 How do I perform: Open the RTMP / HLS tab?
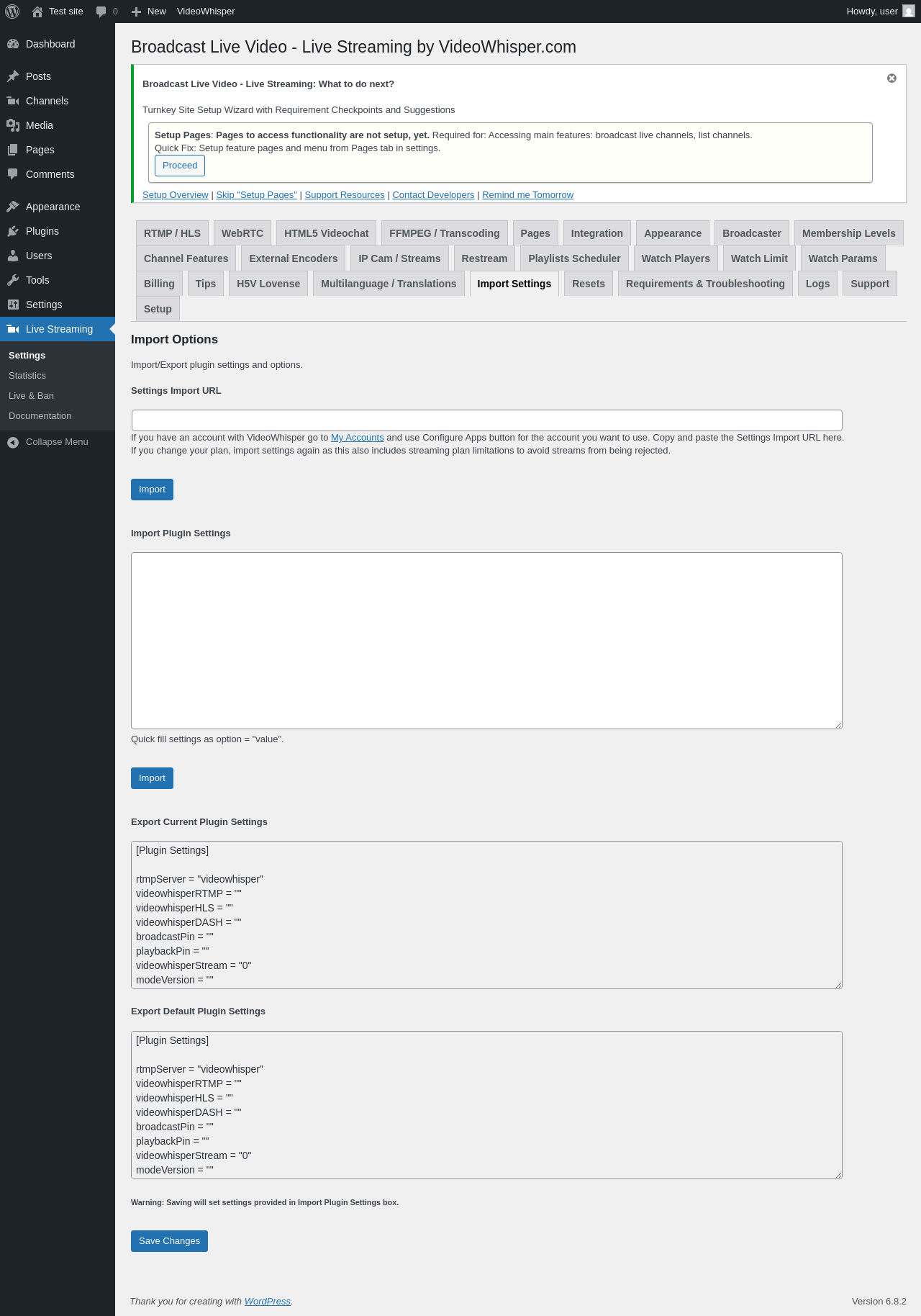click(x=172, y=233)
